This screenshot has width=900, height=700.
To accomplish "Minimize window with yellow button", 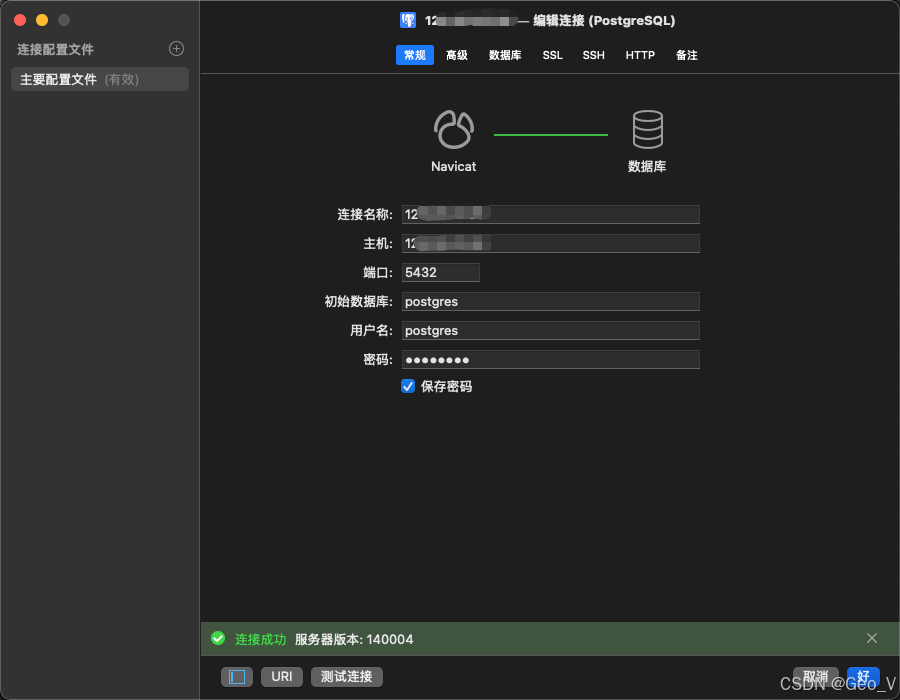I will tap(42, 20).
